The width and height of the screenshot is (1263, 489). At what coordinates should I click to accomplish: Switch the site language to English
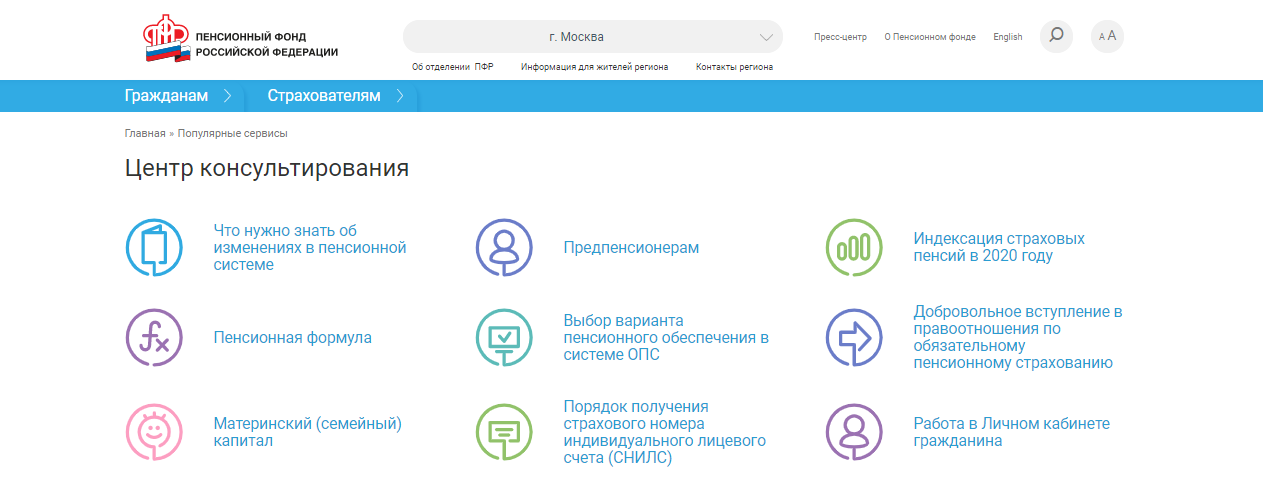1007,37
